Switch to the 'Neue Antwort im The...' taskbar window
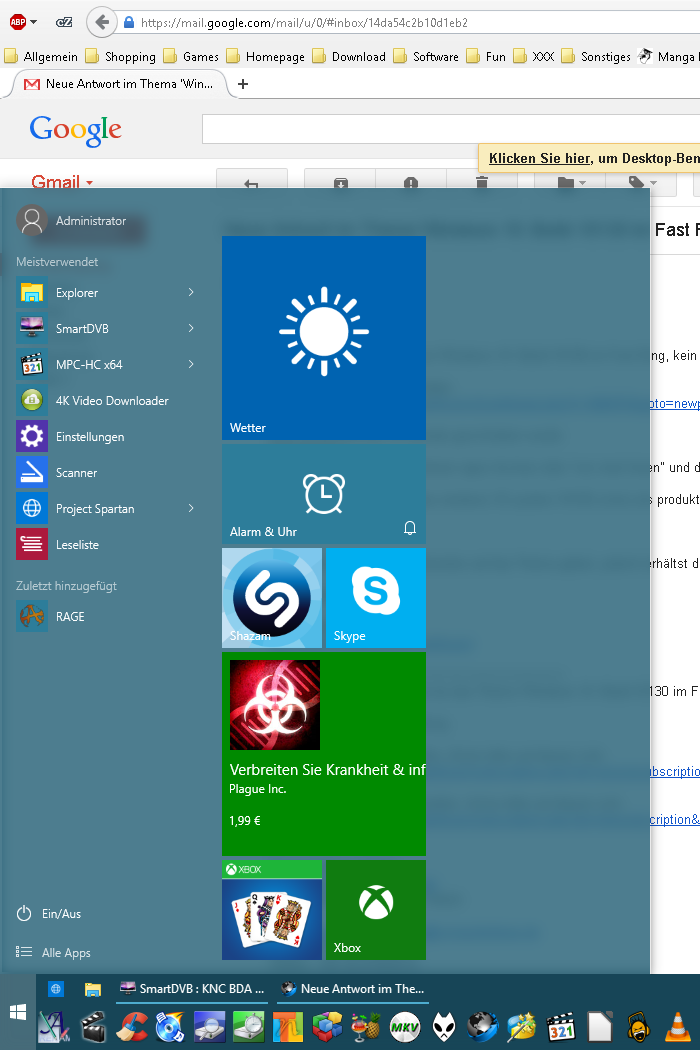The height and width of the screenshot is (1050, 700). tap(353, 989)
